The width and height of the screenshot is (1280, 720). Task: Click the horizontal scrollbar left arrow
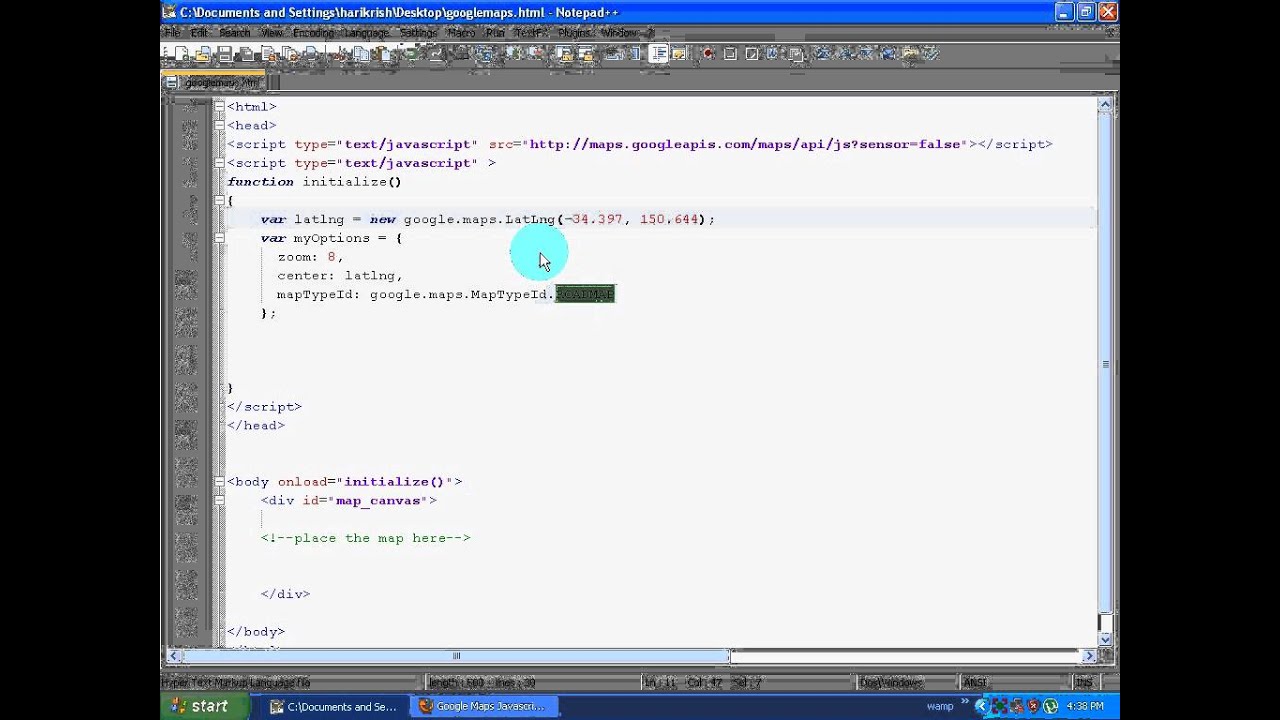click(x=173, y=656)
